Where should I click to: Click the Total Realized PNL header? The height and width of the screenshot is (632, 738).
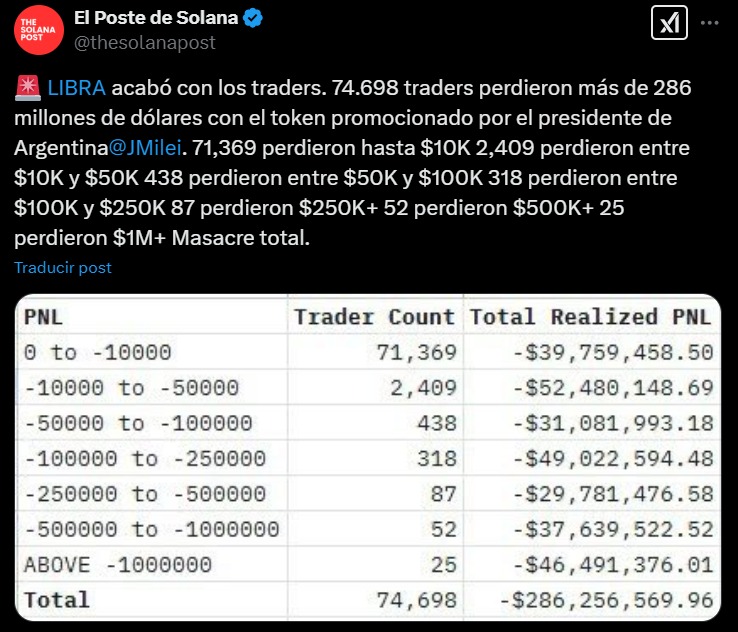[x=590, y=317]
